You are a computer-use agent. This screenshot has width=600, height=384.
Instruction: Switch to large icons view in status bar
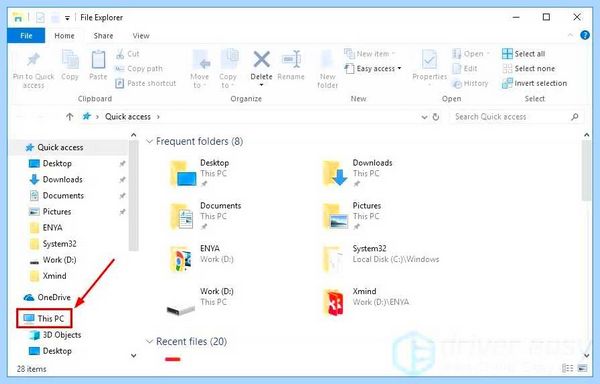click(582, 368)
